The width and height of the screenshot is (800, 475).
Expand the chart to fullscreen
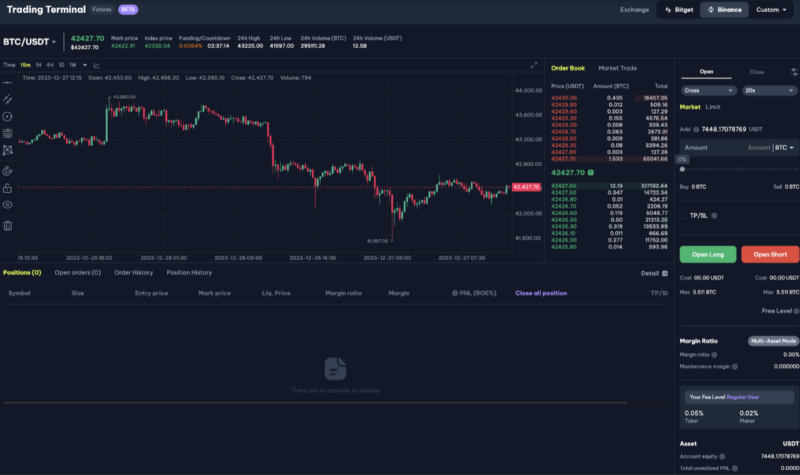tap(534, 65)
